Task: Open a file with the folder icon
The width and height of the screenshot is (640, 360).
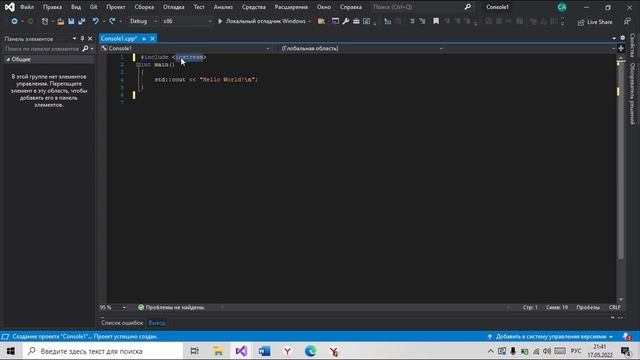Action: click(60, 21)
